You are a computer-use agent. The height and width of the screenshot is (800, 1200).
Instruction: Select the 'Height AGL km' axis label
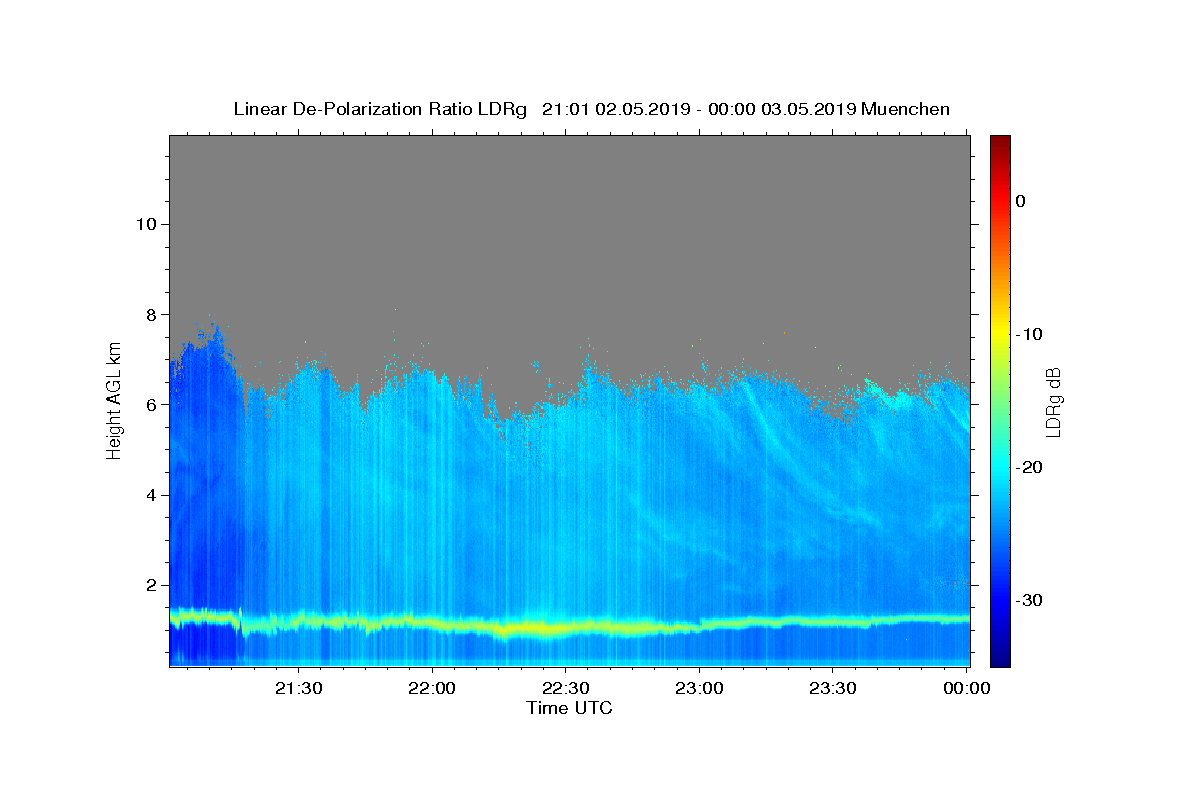[114, 400]
